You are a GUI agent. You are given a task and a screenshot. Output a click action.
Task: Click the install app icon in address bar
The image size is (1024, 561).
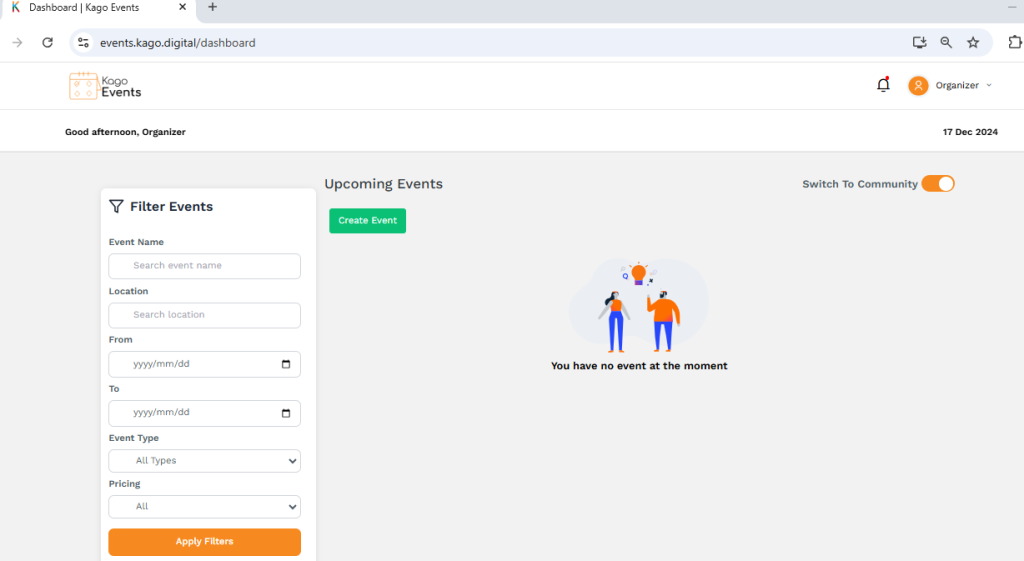919,43
